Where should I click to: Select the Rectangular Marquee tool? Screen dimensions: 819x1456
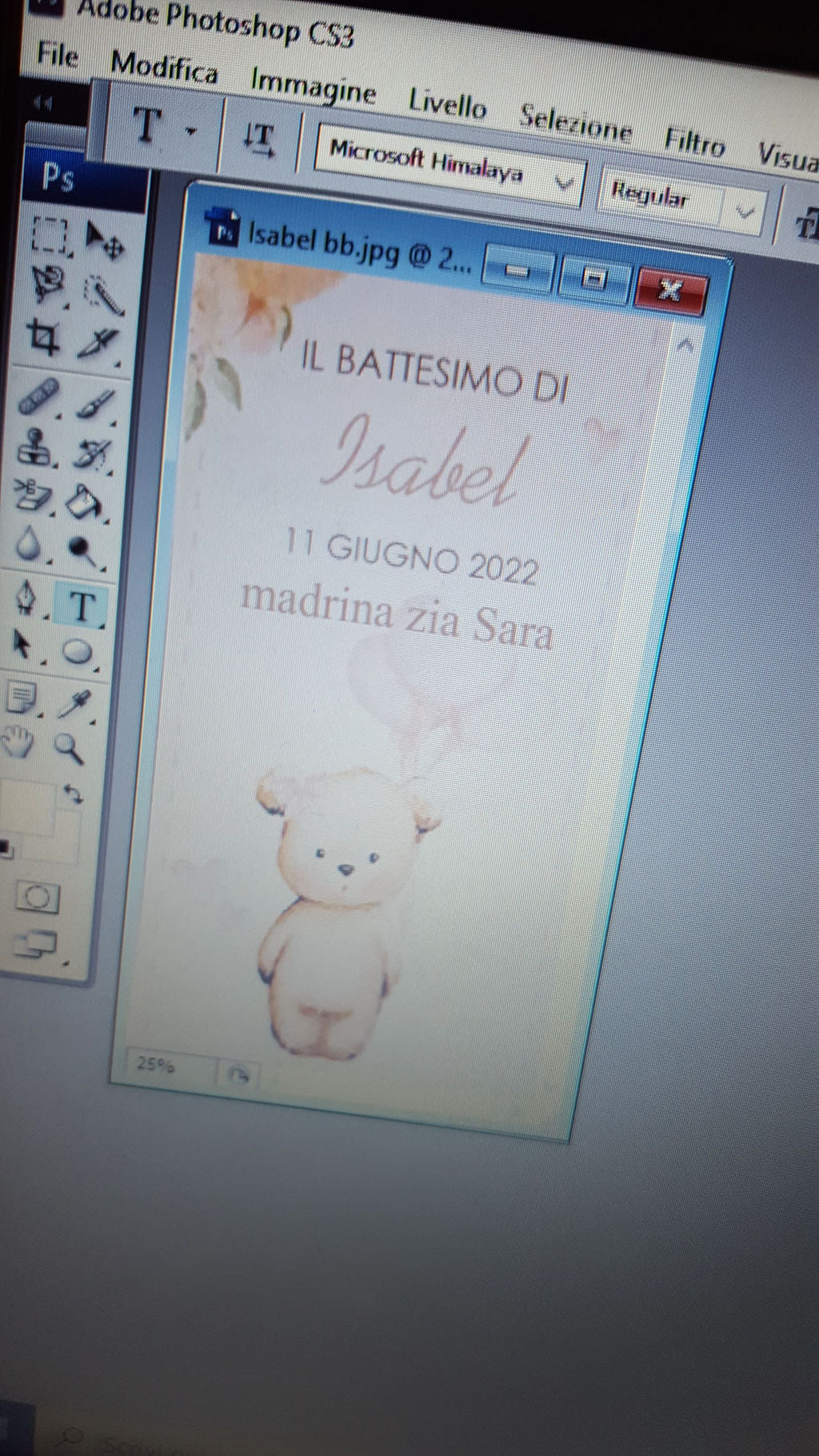coord(50,236)
